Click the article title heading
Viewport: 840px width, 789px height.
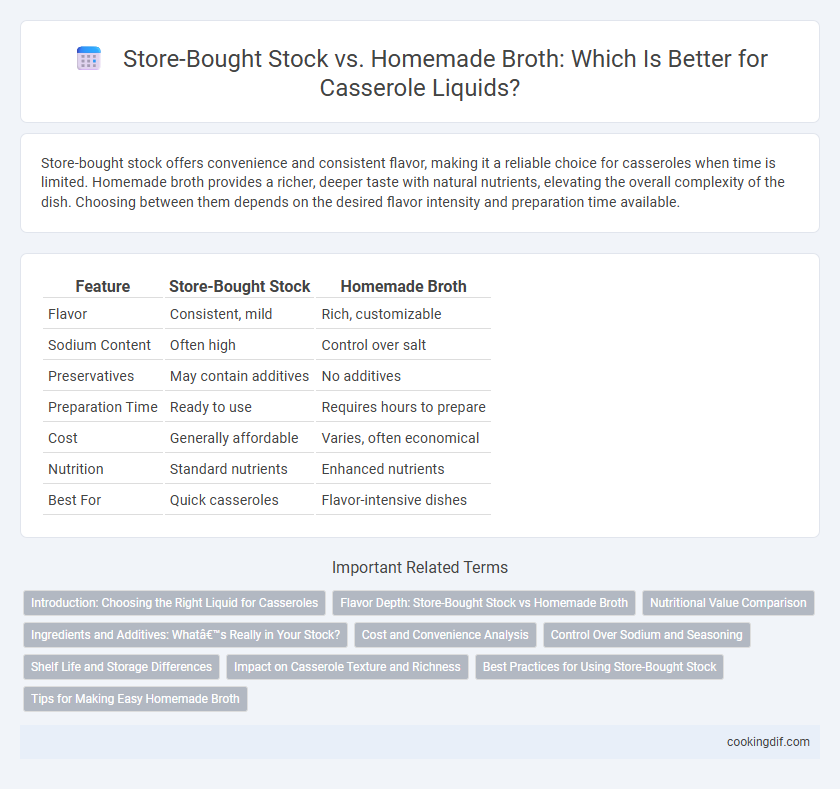pyautogui.click(x=445, y=73)
